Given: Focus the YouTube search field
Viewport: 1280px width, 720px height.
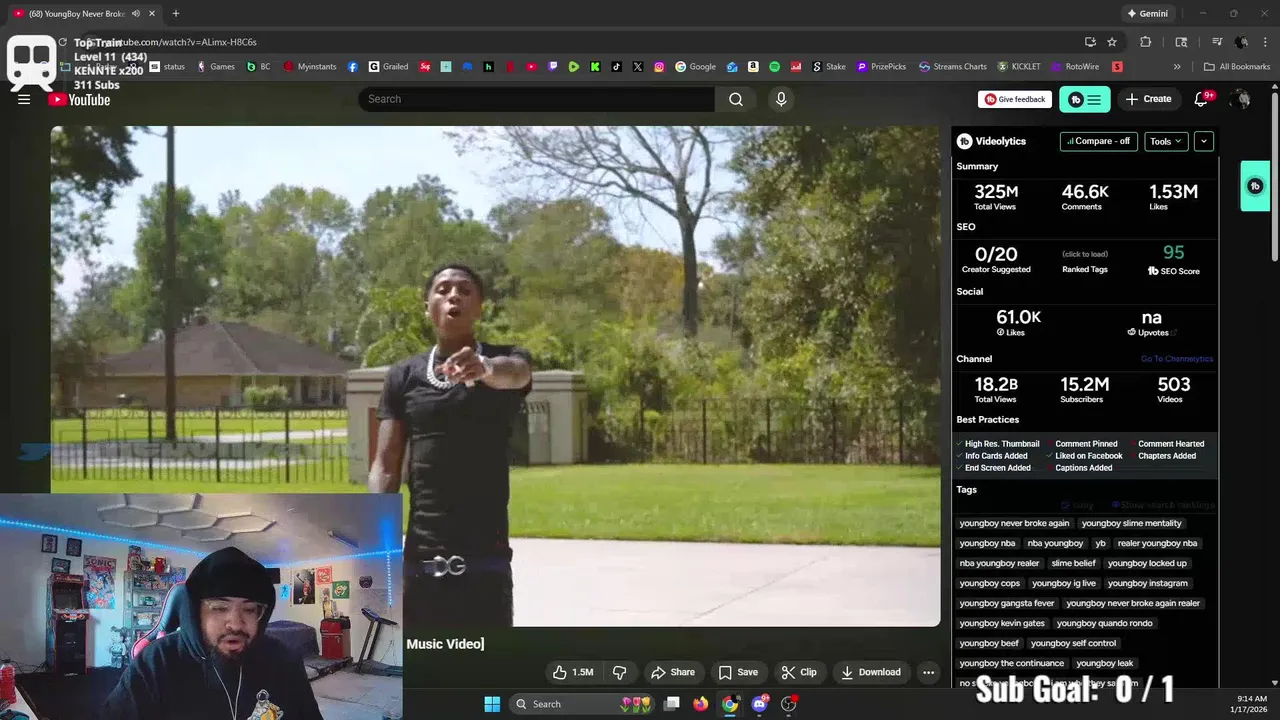Looking at the screenshot, I should pyautogui.click(x=536, y=99).
